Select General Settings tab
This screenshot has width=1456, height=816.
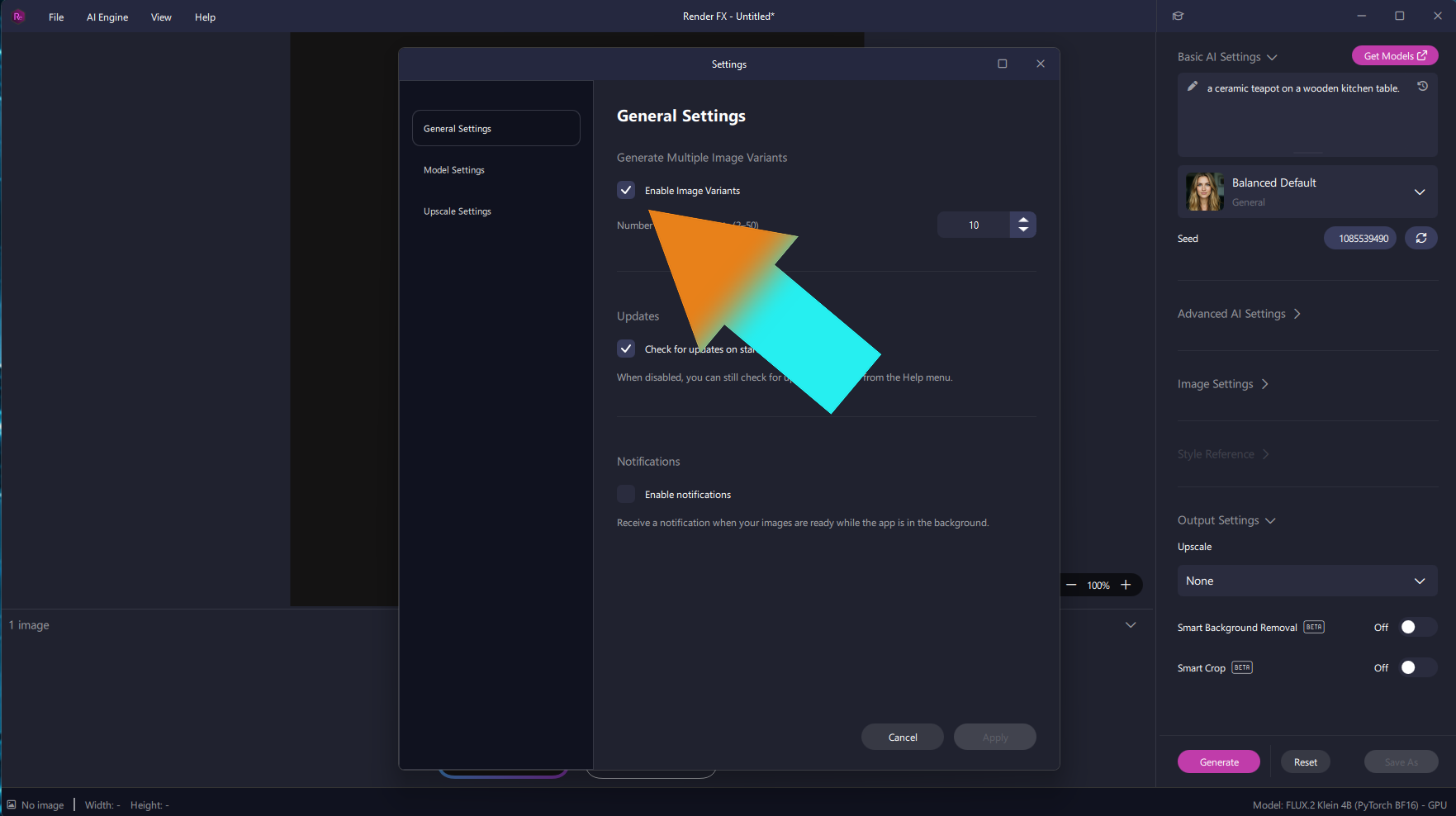(x=496, y=128)
